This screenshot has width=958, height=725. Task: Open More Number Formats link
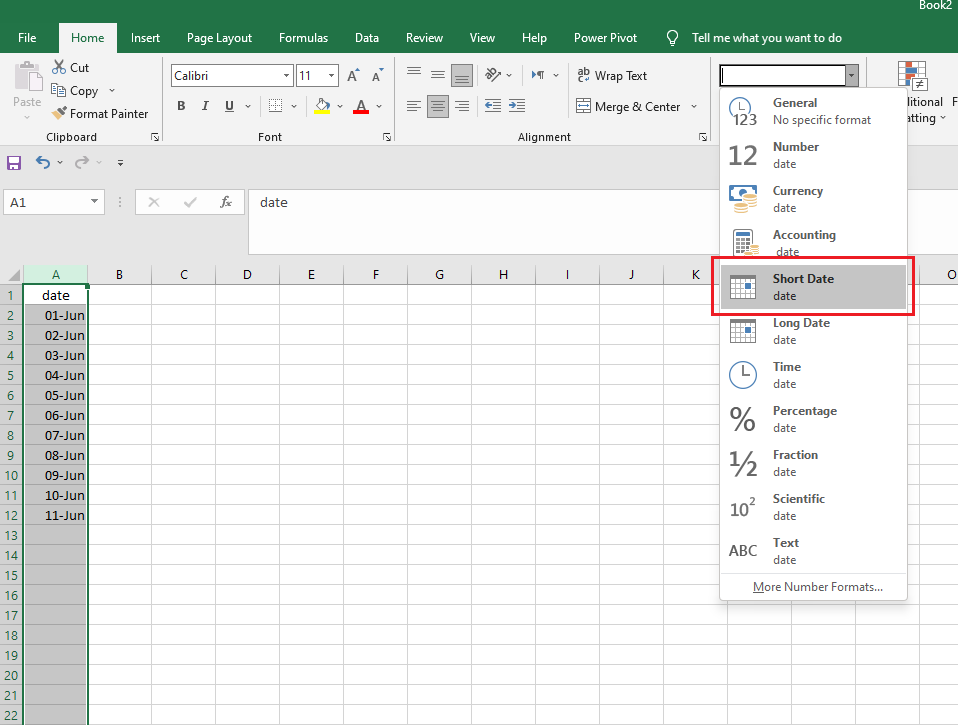point(818,587)
